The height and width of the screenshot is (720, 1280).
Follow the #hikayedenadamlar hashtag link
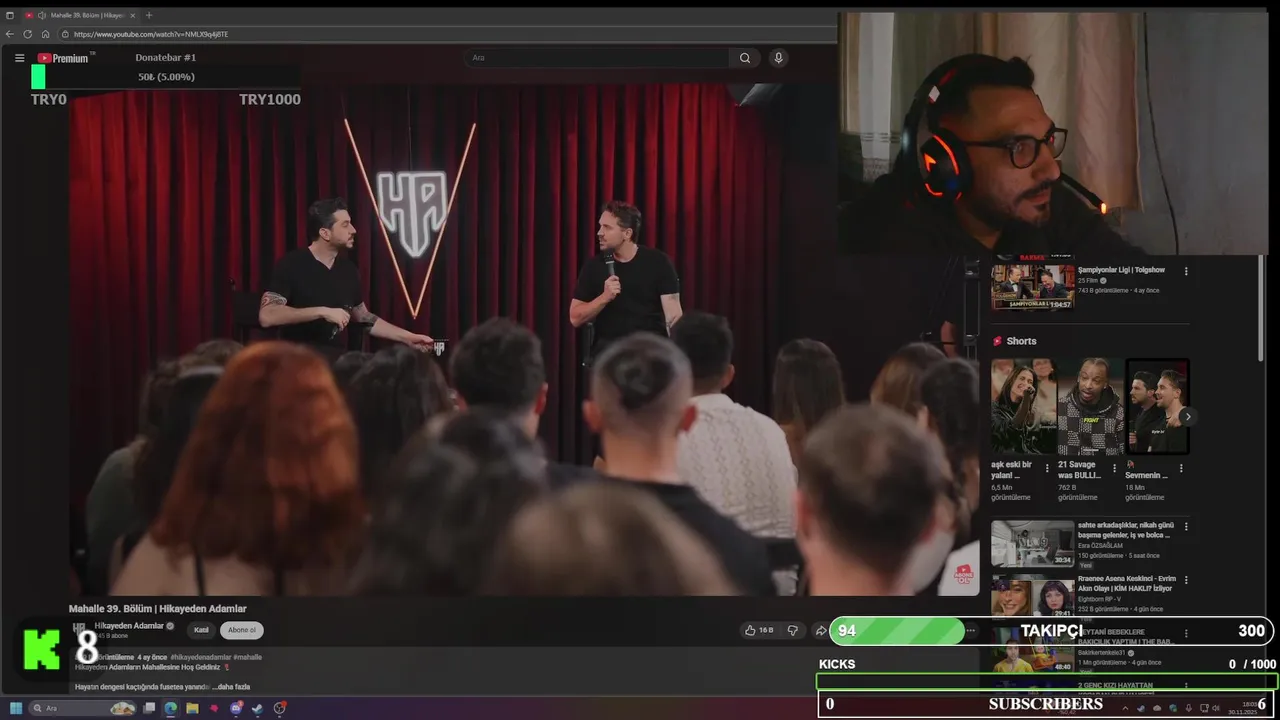(201, 657)
